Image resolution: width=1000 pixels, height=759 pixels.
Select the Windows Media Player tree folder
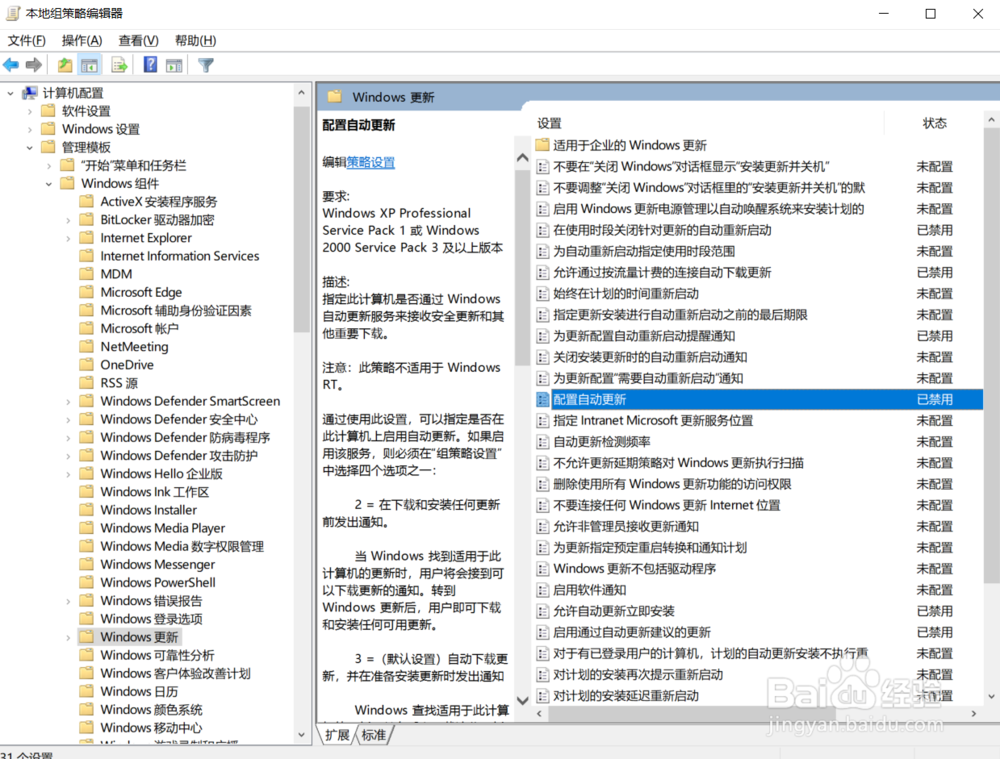pyautogui.click(x=163, y=528)
